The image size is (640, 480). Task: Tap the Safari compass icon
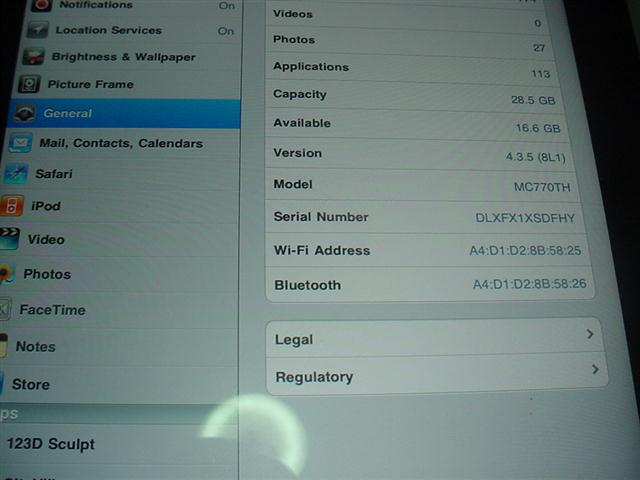coord(15,174)
